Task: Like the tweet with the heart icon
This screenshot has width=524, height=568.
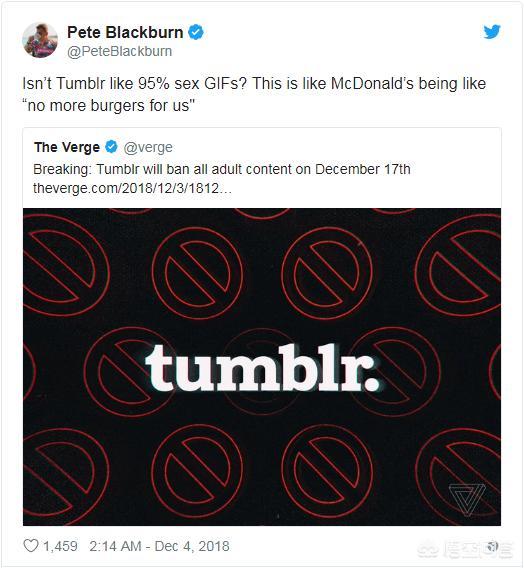Action: coord(31,546)
